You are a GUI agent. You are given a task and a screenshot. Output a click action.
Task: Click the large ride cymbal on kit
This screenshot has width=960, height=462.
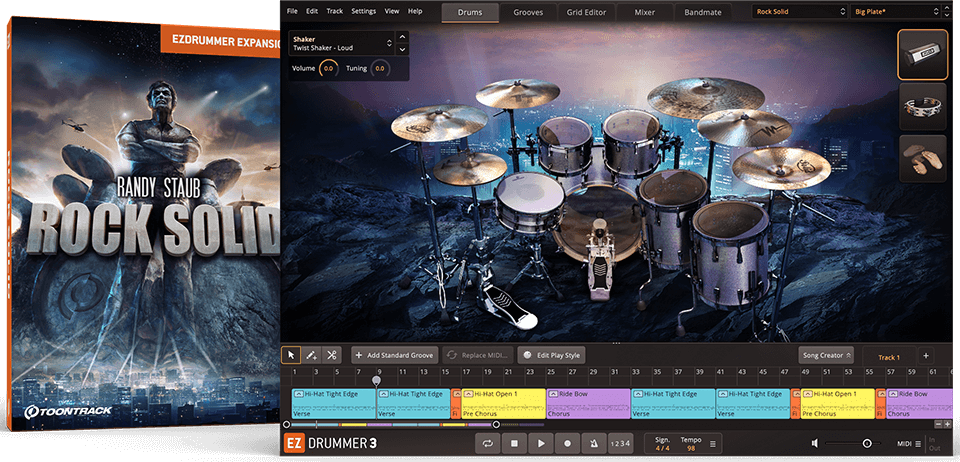coord(706,97)
